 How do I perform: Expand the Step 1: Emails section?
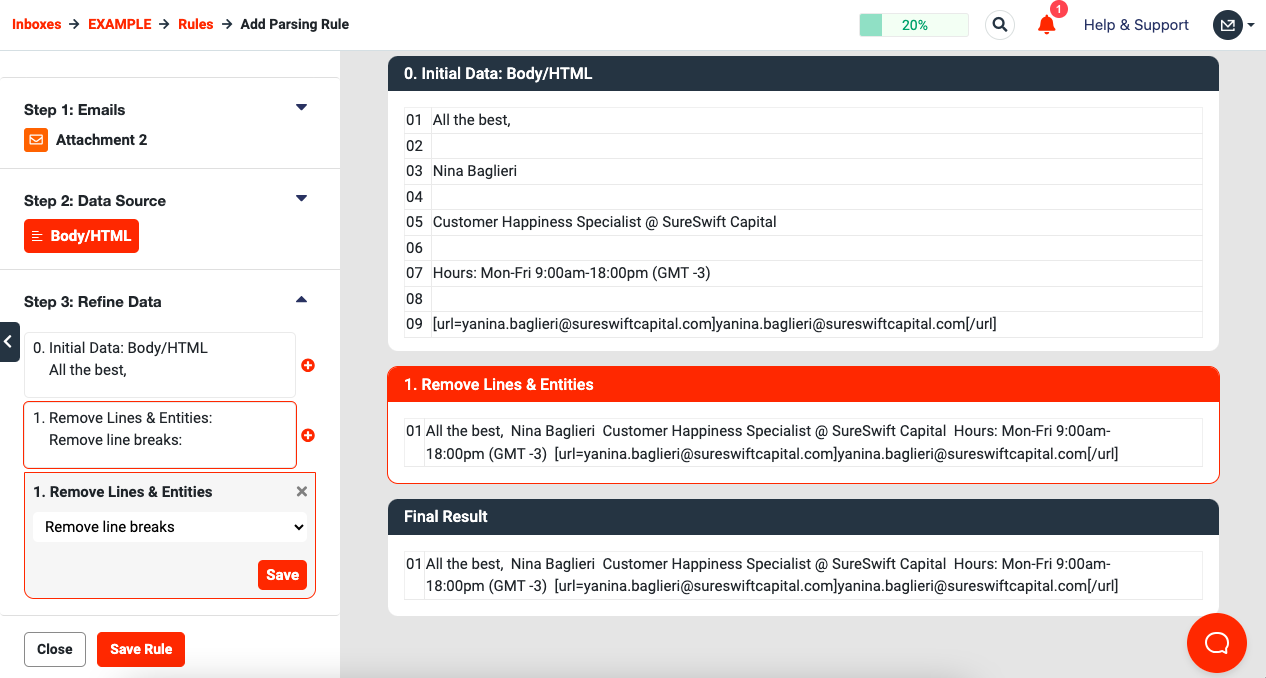pos(301,108)
